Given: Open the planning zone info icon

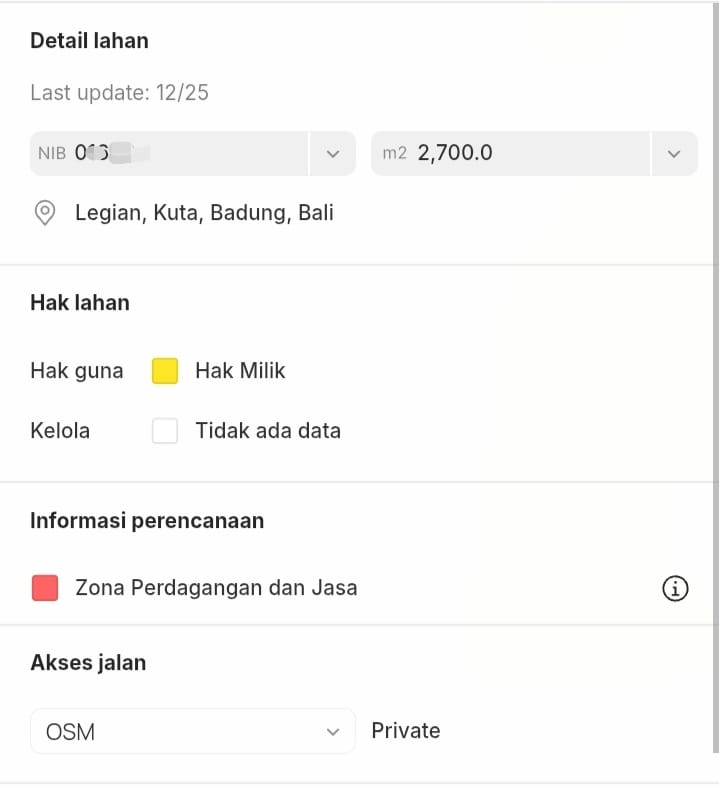Looking at the screenshot, I should pos(676,589).
